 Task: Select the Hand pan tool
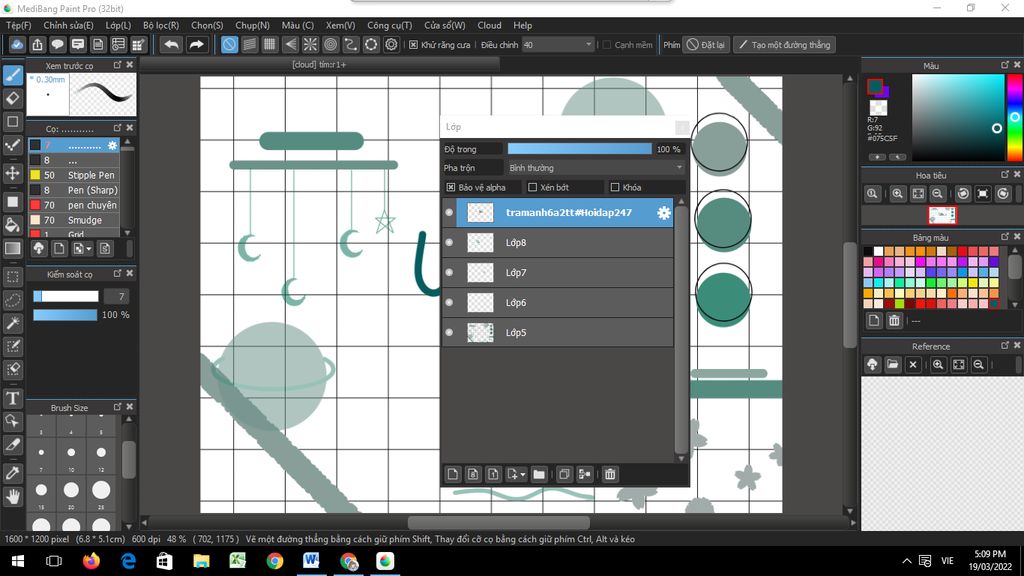coord(12,498)
